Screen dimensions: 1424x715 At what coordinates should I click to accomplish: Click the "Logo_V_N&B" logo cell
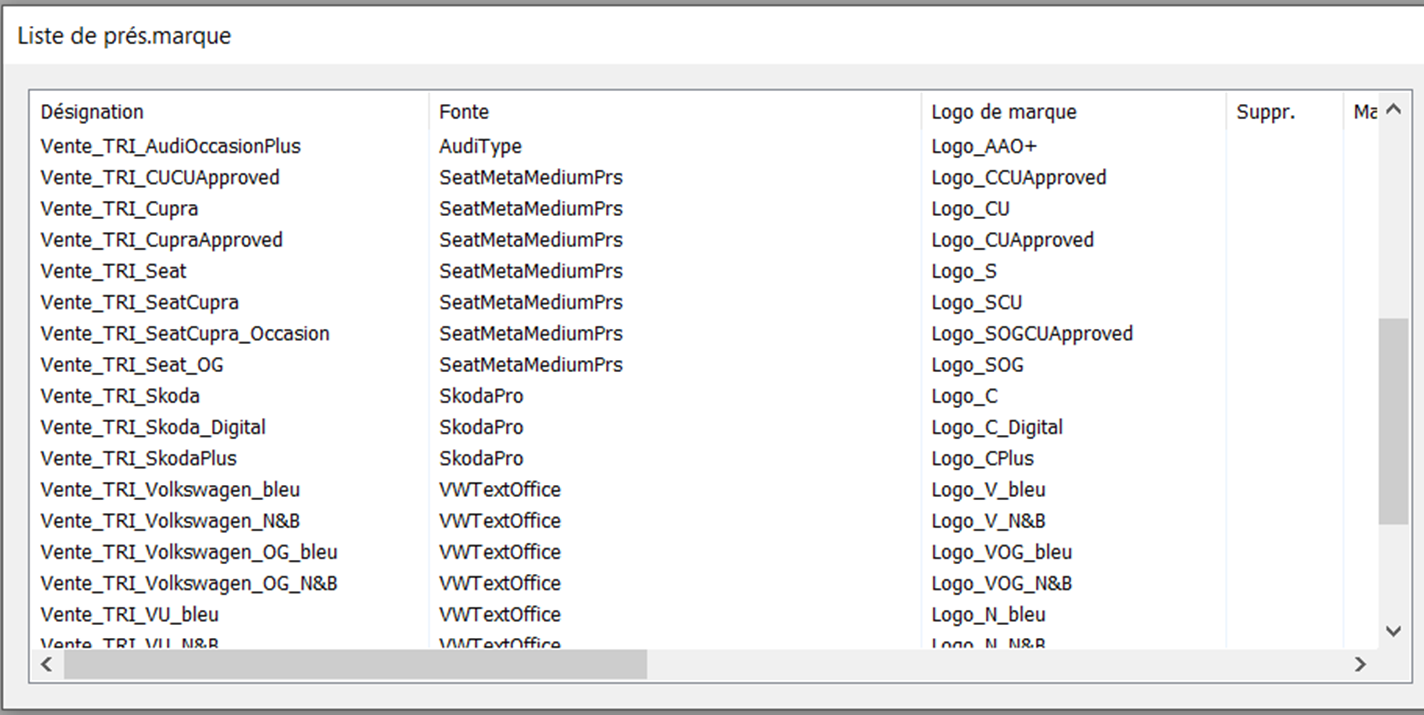pos(988,520)
